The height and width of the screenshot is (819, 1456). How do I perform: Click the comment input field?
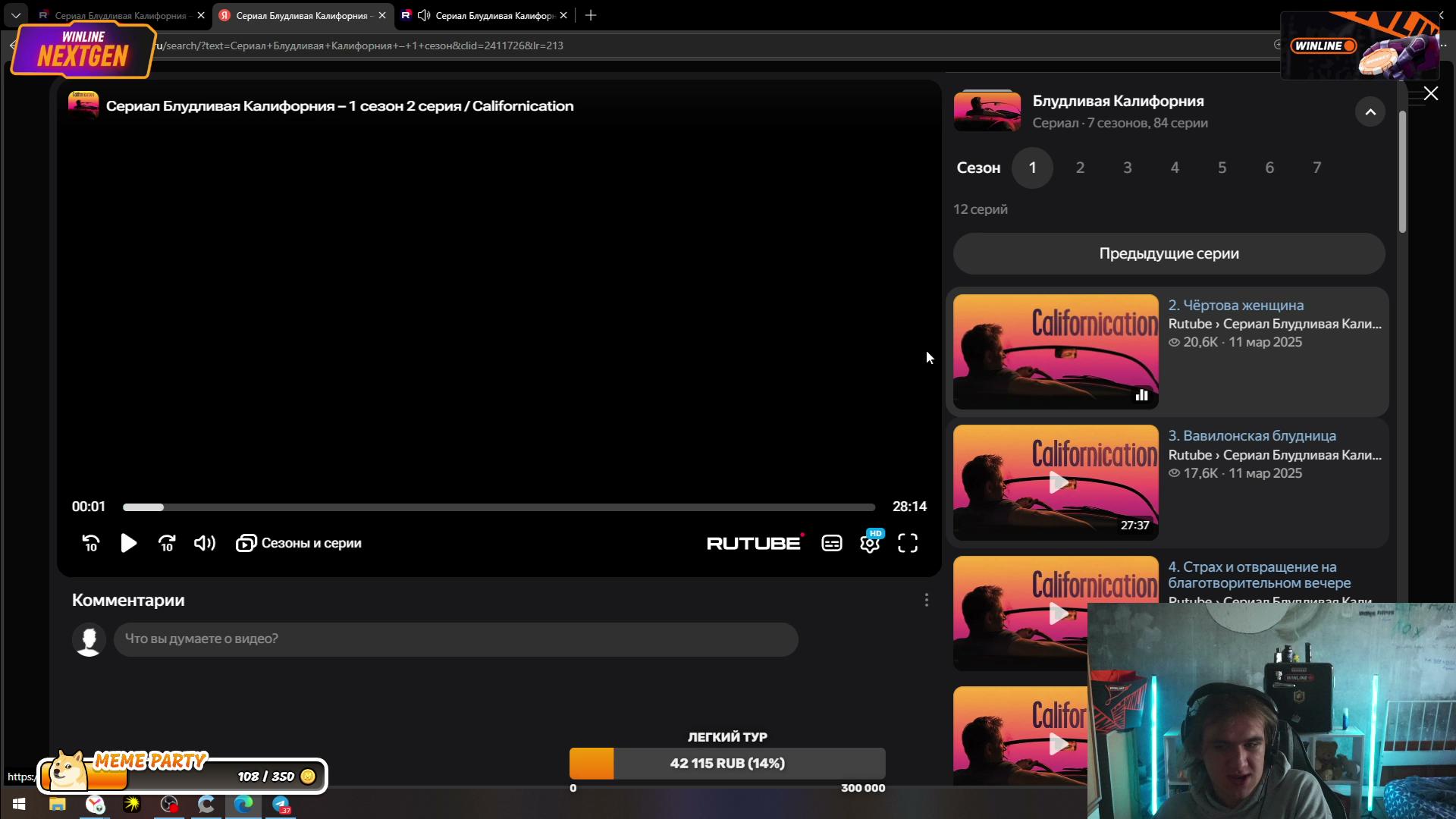tap(456, 639)
